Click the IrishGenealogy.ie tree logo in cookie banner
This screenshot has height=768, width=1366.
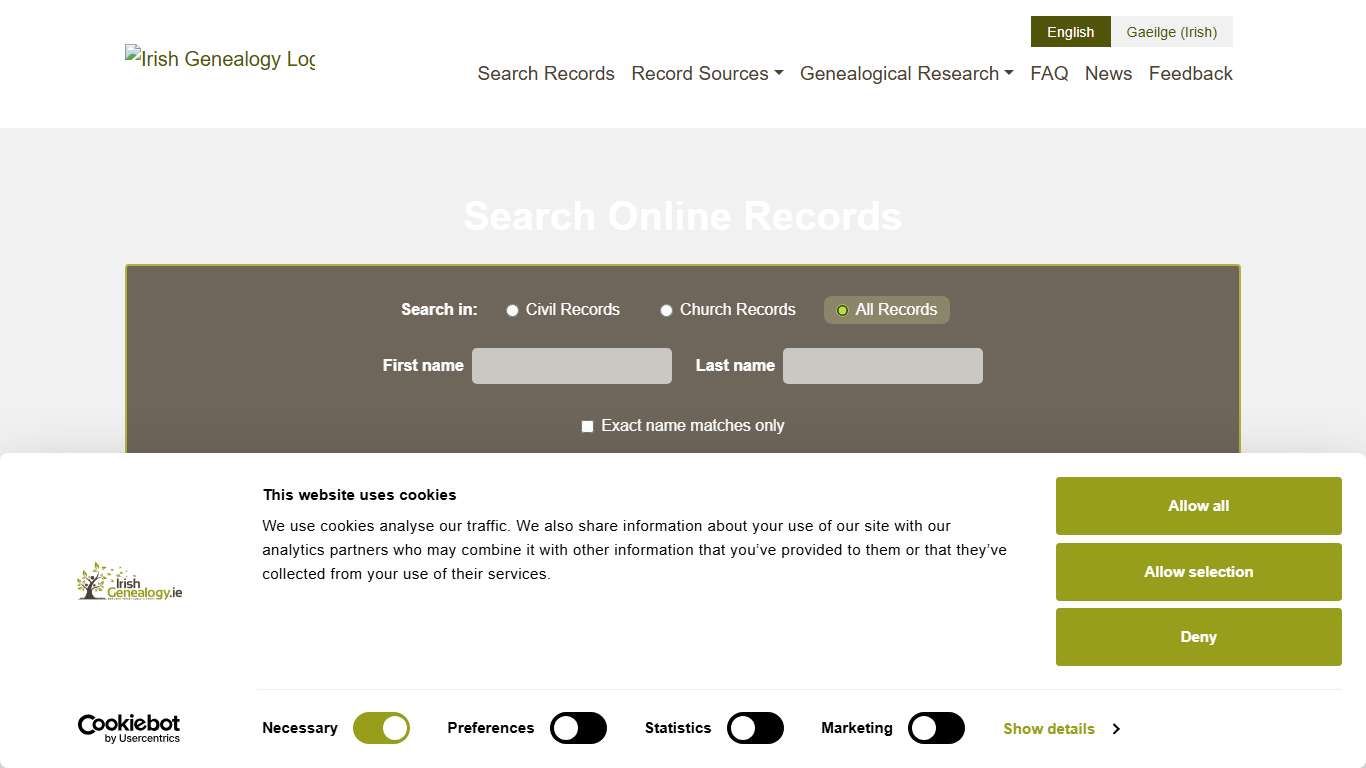pos(128,582)
